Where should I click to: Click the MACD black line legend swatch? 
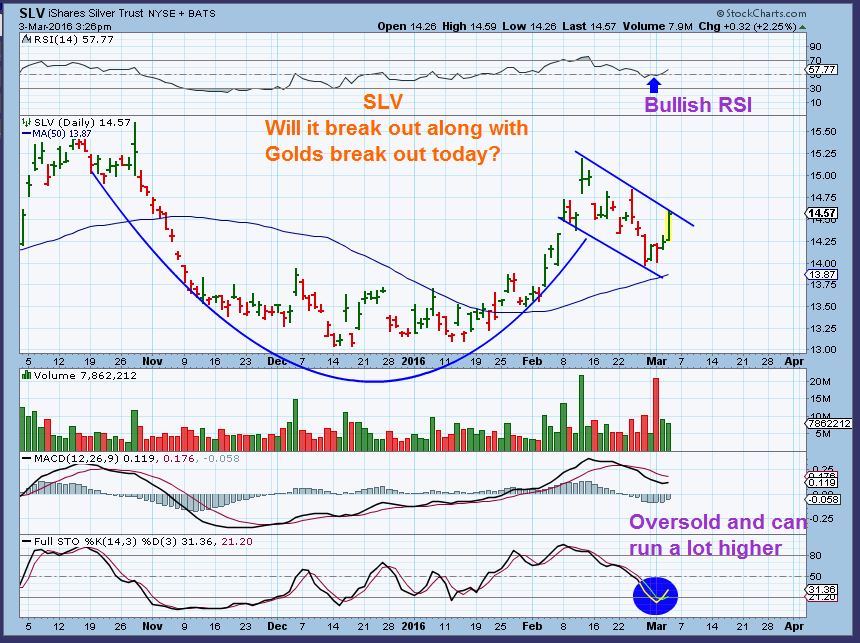pos(27,458)
